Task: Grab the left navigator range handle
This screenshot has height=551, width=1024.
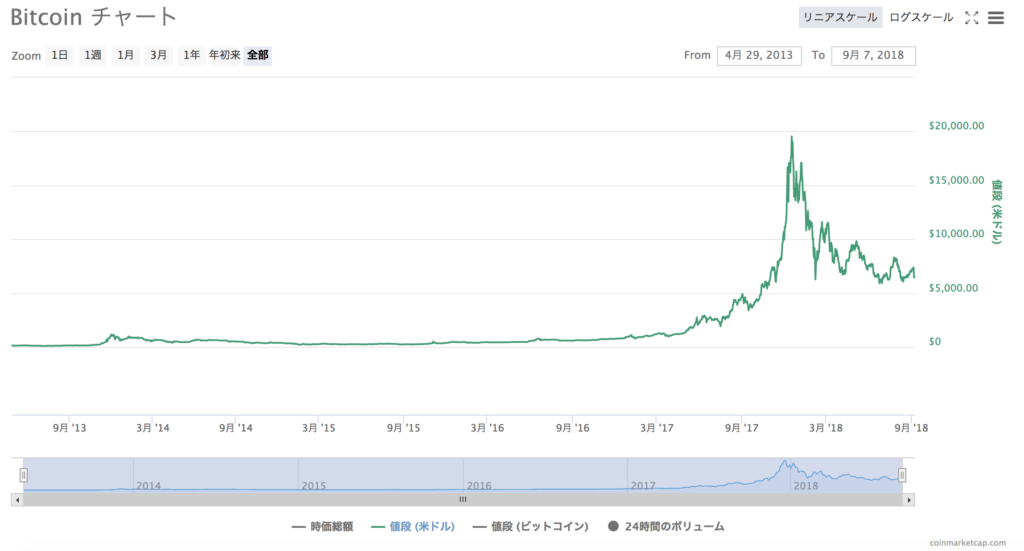Action: pyautogui.click(x=24, y=475)
